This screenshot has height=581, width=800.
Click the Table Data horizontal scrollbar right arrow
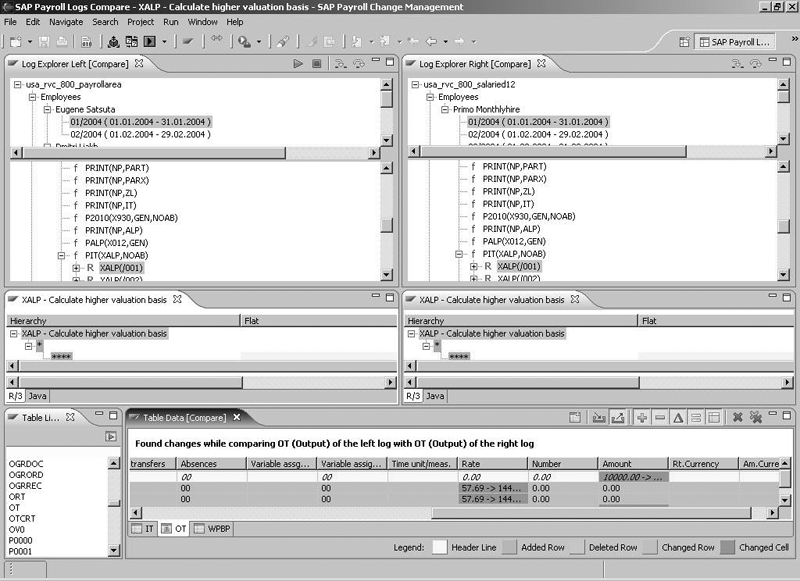tap(772, 511)
